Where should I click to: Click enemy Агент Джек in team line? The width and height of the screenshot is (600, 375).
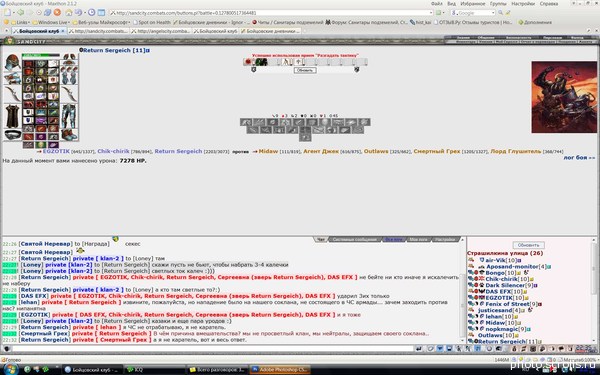[321, 152]
